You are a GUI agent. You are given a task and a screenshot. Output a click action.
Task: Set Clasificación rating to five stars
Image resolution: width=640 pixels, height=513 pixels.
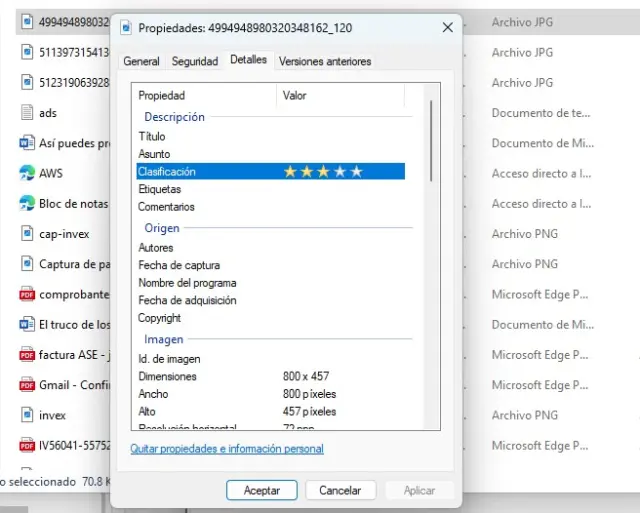(356, 172)
